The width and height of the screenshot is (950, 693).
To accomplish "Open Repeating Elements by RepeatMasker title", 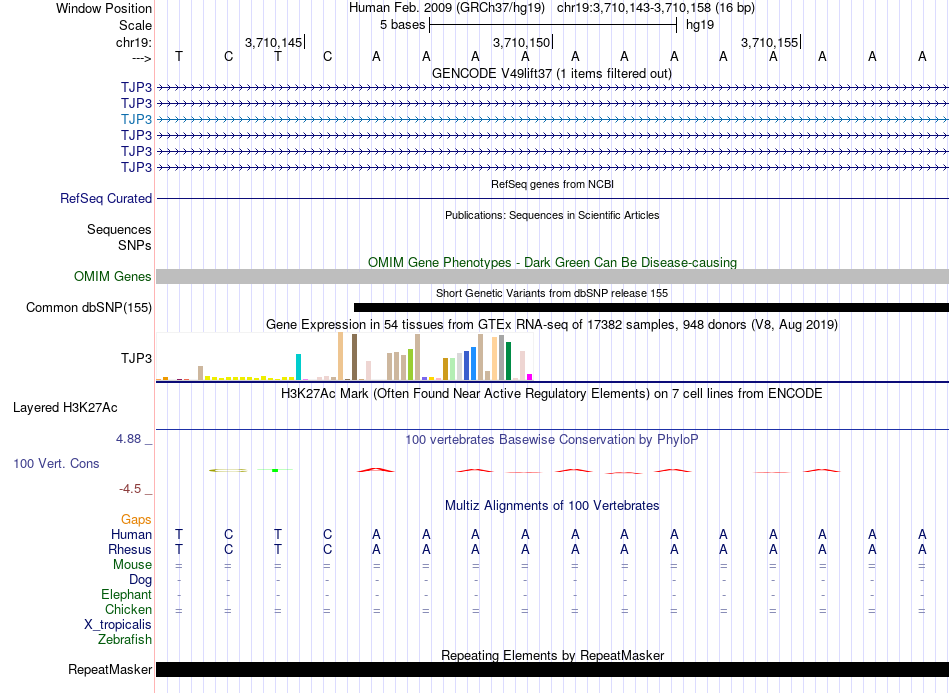I will tap(552, 655).
